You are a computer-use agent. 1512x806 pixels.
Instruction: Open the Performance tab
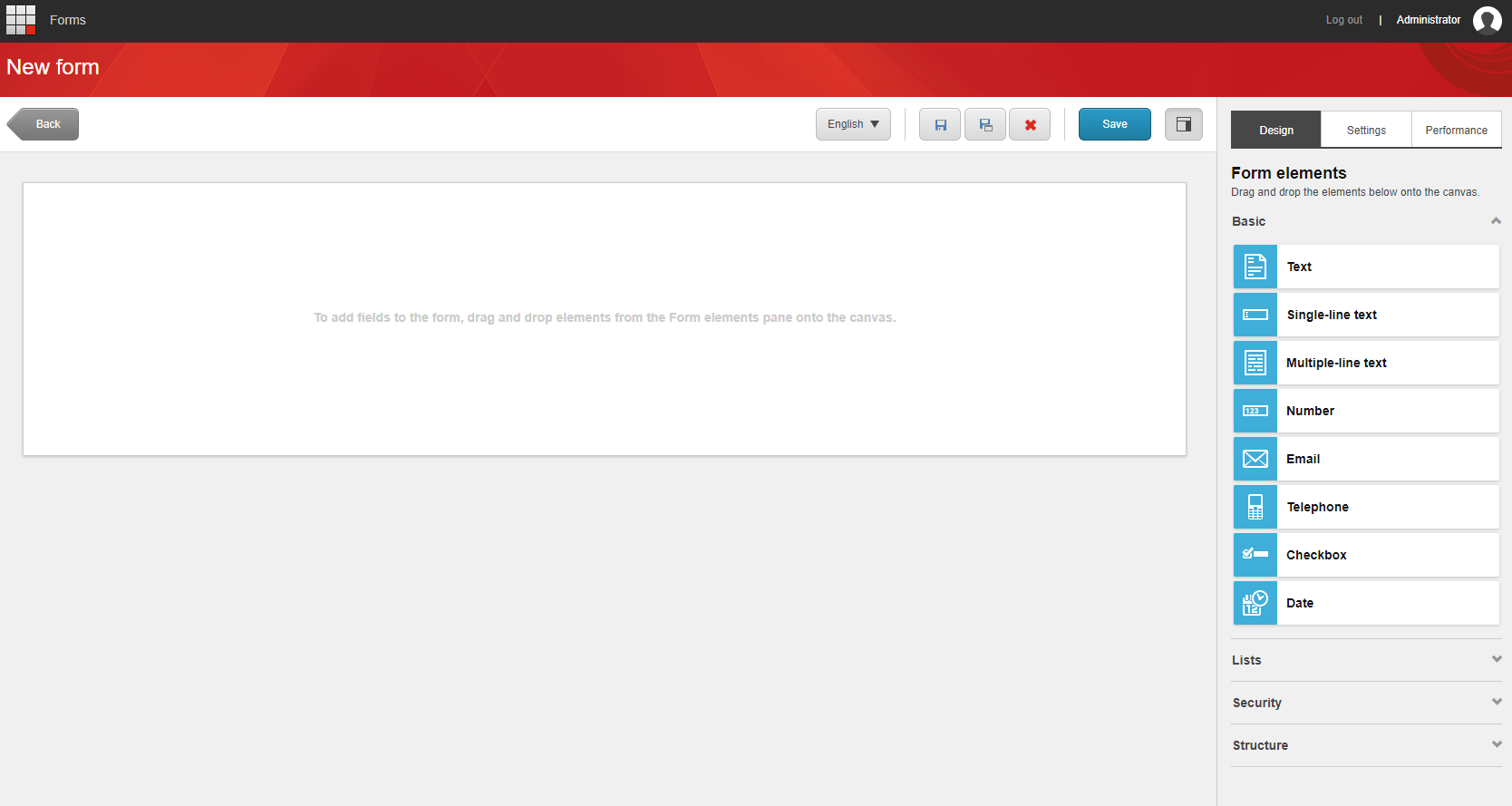coord(1456,131)
